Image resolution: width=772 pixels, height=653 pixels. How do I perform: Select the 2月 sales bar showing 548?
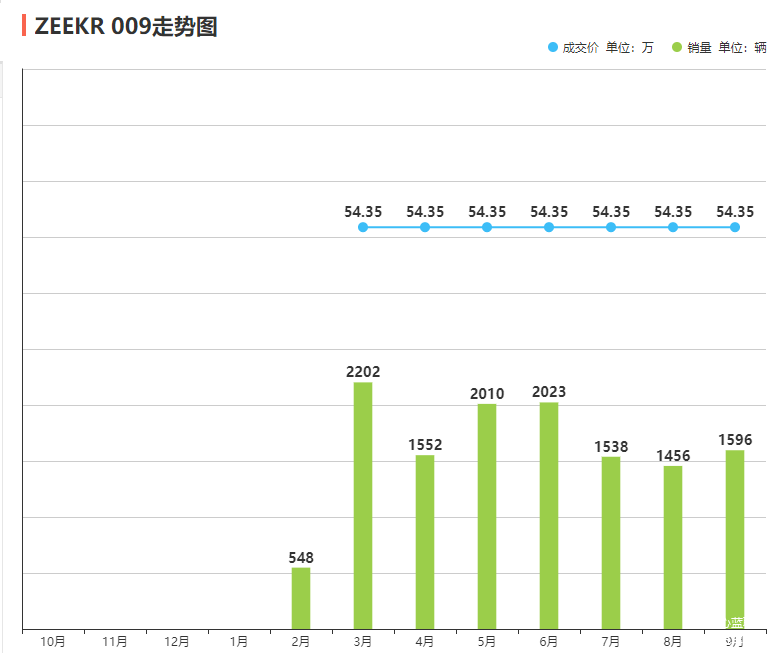coord(301,598)
